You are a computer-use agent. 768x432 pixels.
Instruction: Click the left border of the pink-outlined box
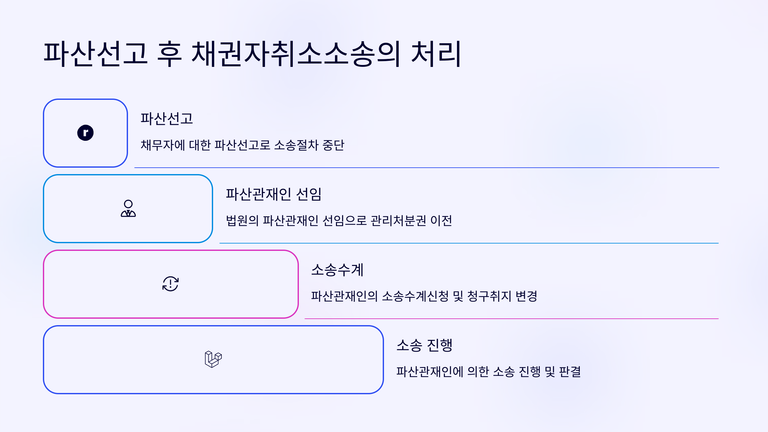(x=44, y=284)
